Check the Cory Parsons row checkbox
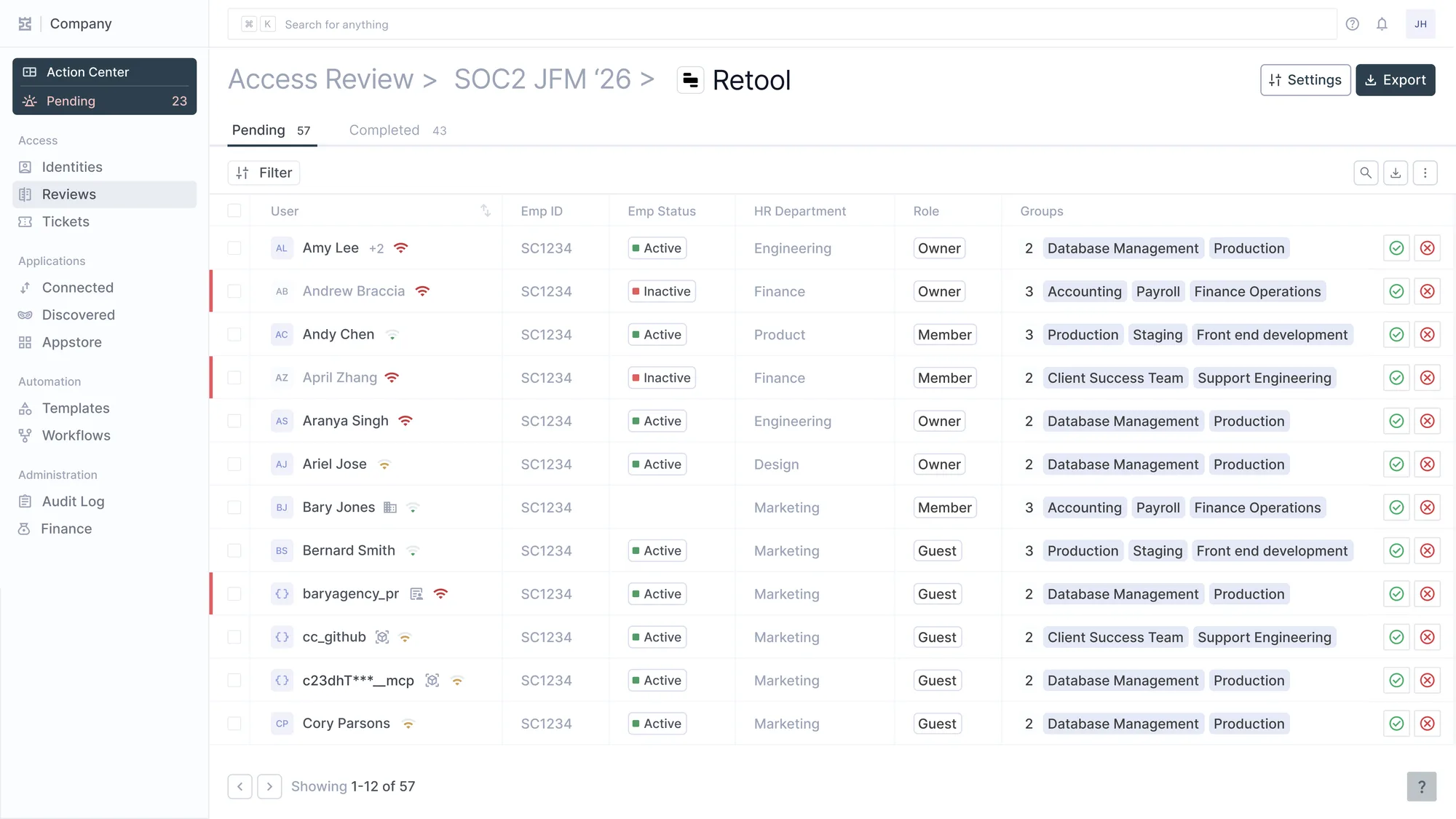The width and height of the screenshot is (1456, 819). tap(234, 724)
